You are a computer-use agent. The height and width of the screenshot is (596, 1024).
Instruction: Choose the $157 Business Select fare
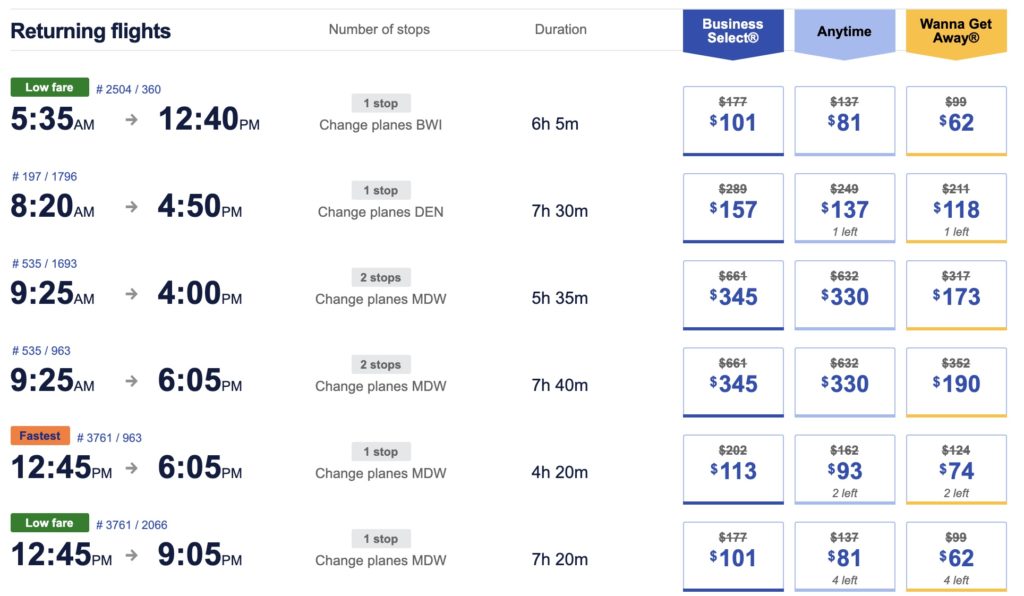(x=733, y=208)
